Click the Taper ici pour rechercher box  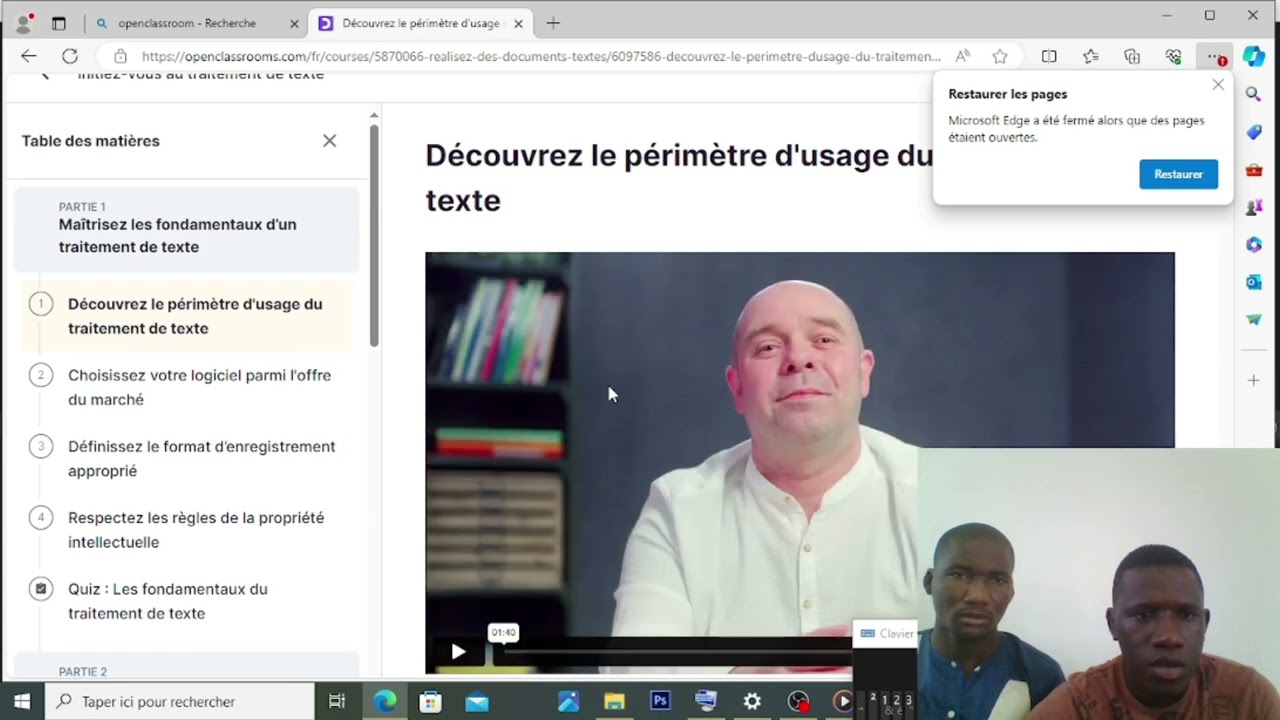180,701
